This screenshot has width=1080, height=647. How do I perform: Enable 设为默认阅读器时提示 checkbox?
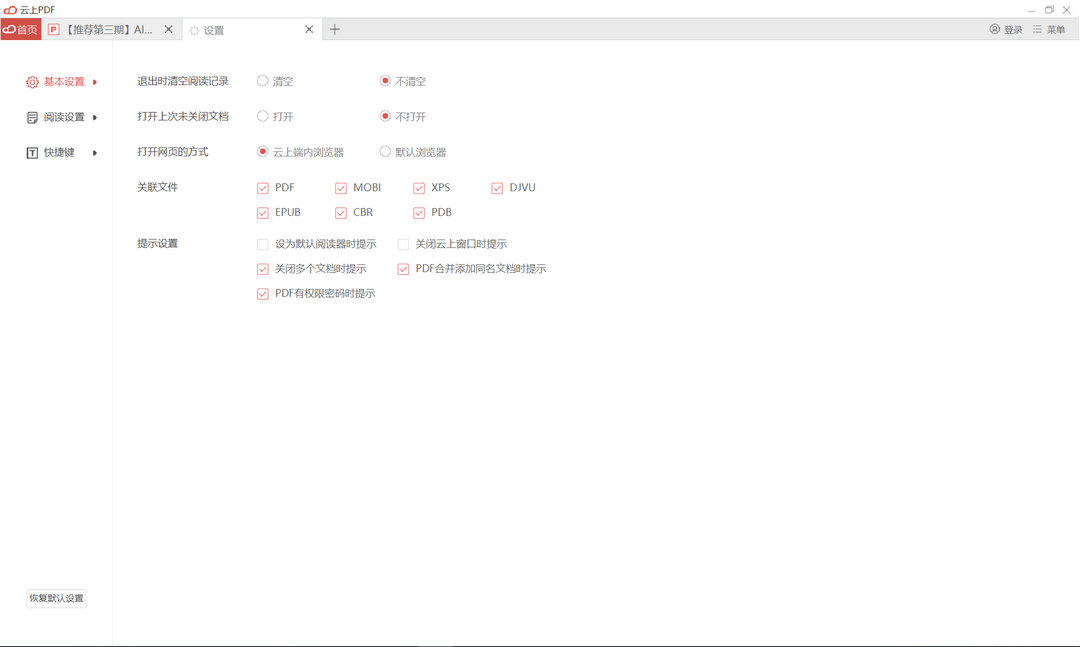(x=263, y=243)
